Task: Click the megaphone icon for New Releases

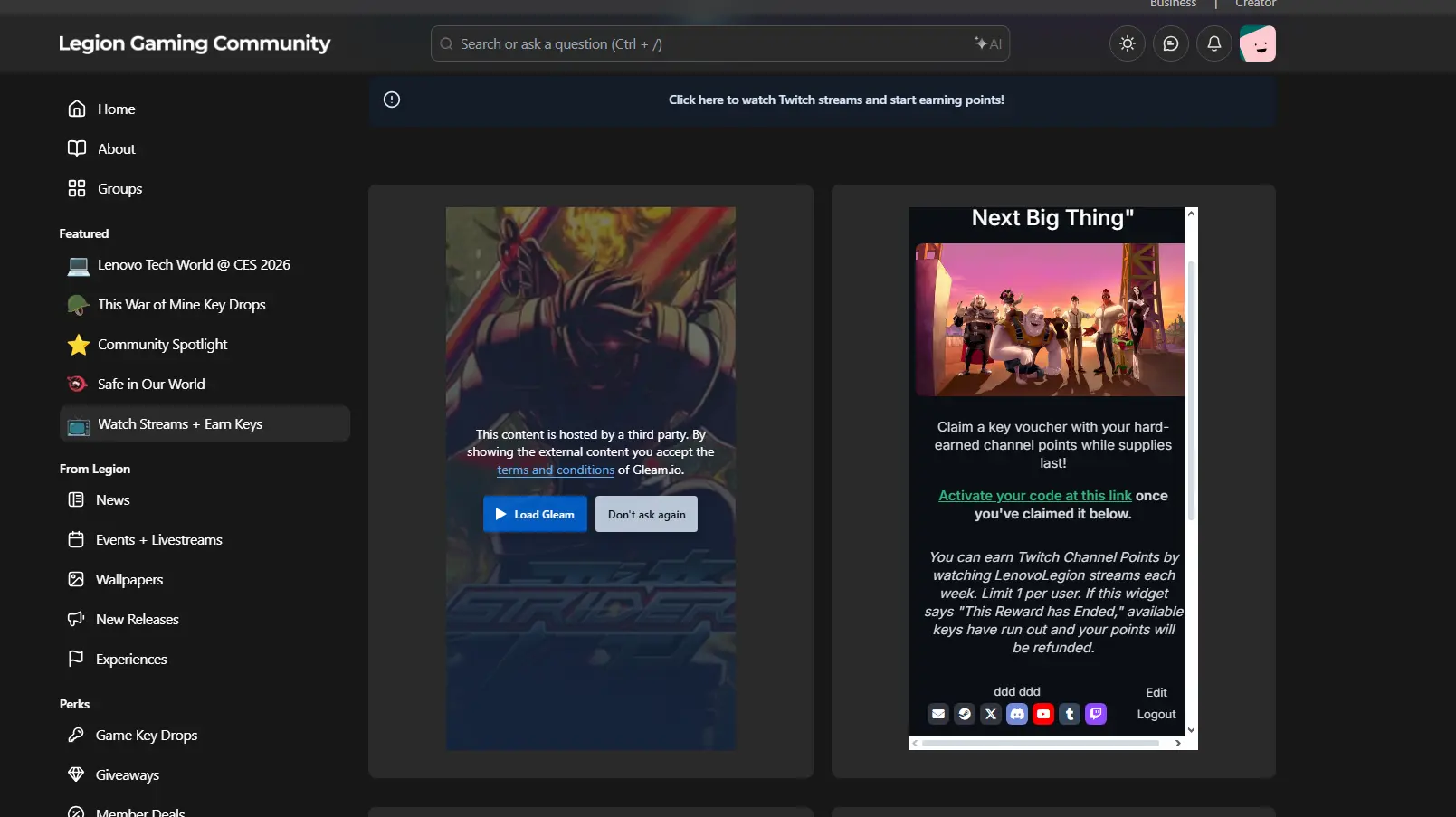Action: click(76, 619)
